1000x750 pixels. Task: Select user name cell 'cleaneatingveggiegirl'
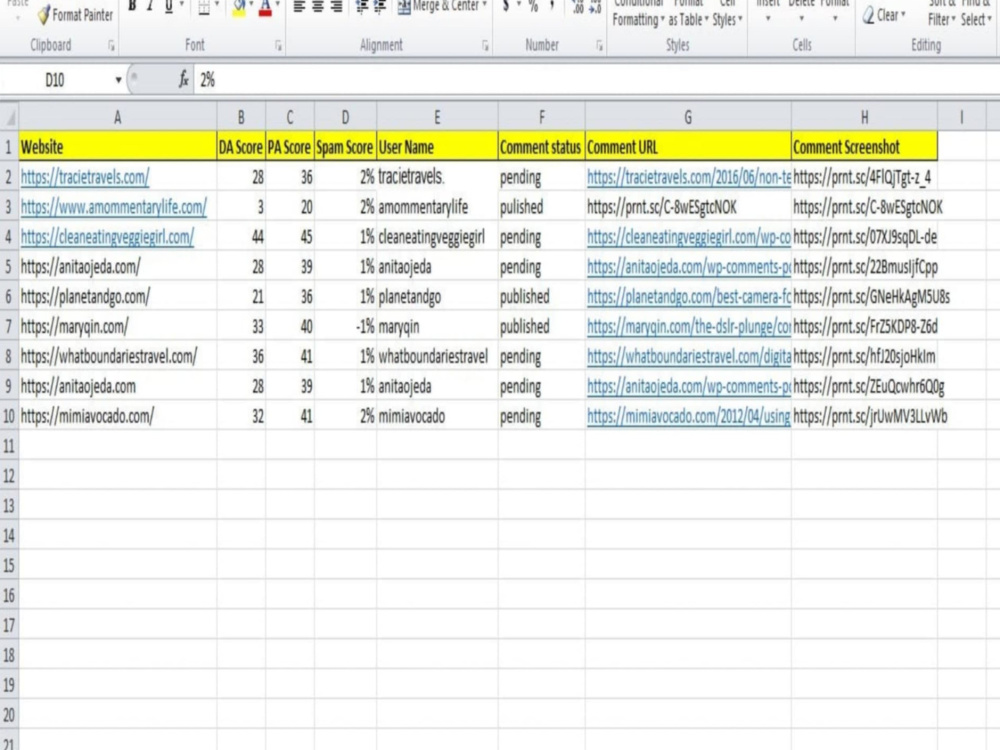pyautogui.click(x=437, y=237)
